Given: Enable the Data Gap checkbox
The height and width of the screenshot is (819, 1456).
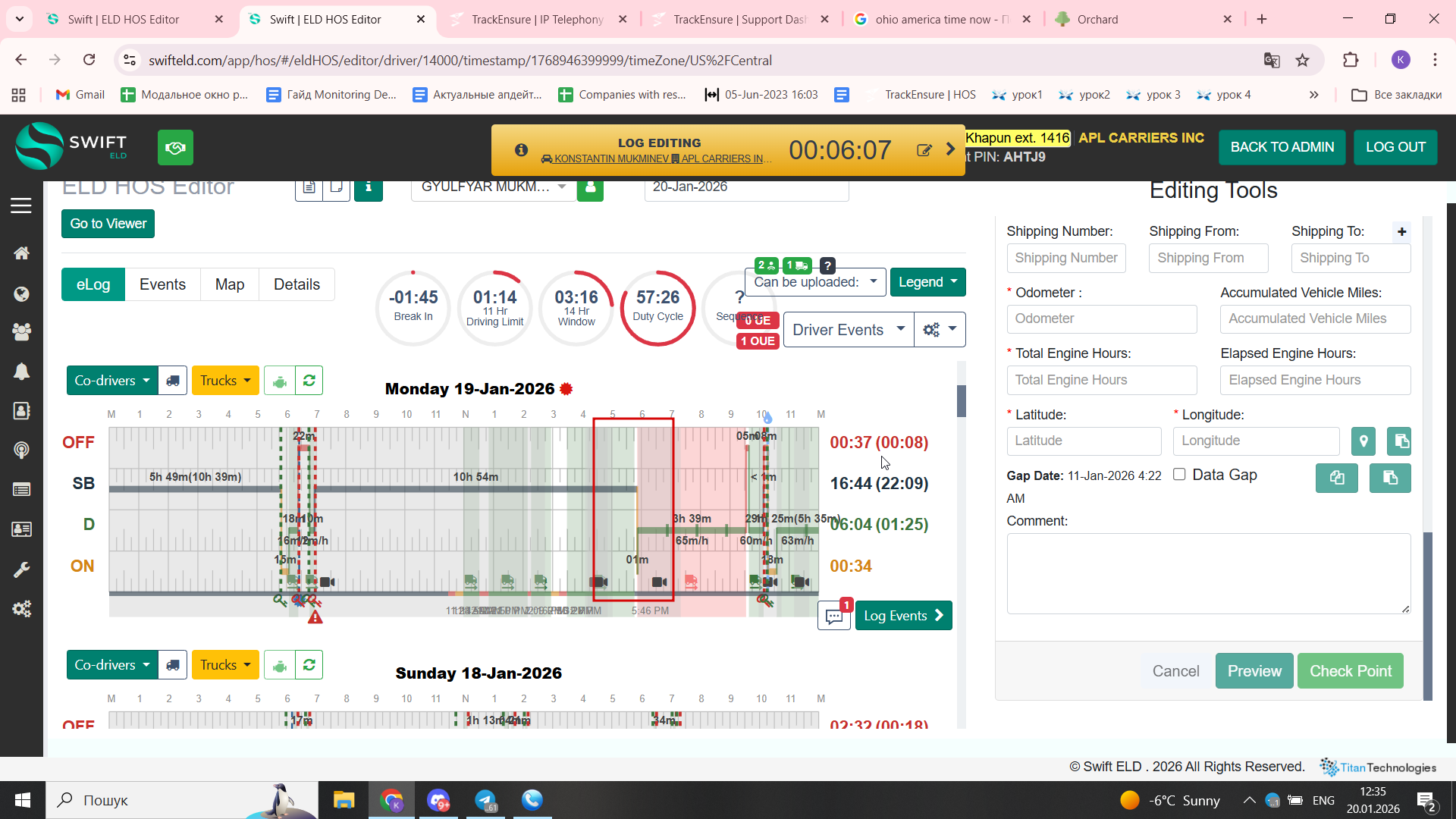Looking at the screenshot, I should pos(1179,474).
